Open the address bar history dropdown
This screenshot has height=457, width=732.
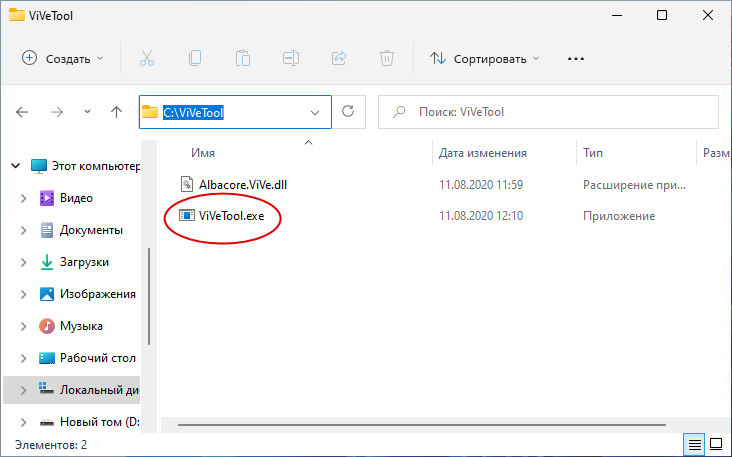click(x=315, y=112)
